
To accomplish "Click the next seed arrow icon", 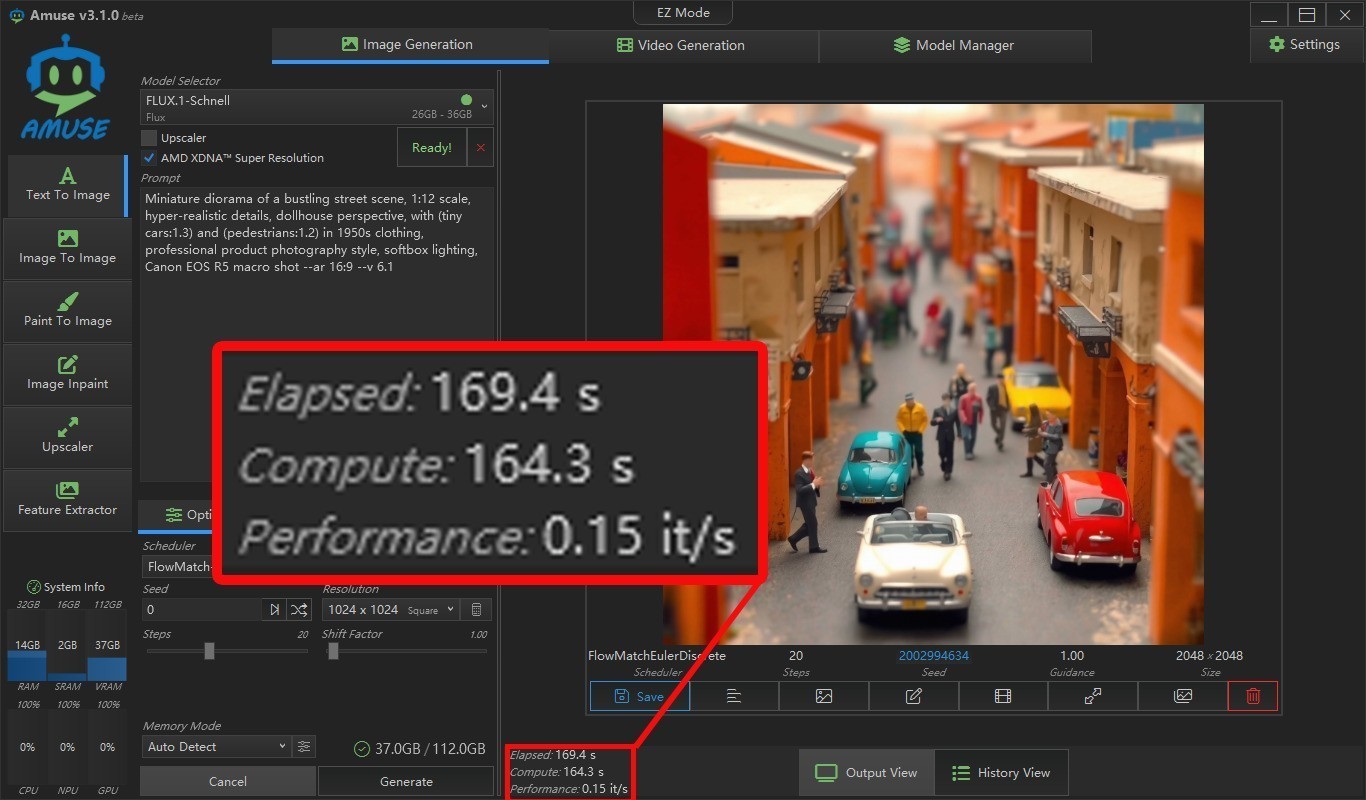I will [275, 610].
